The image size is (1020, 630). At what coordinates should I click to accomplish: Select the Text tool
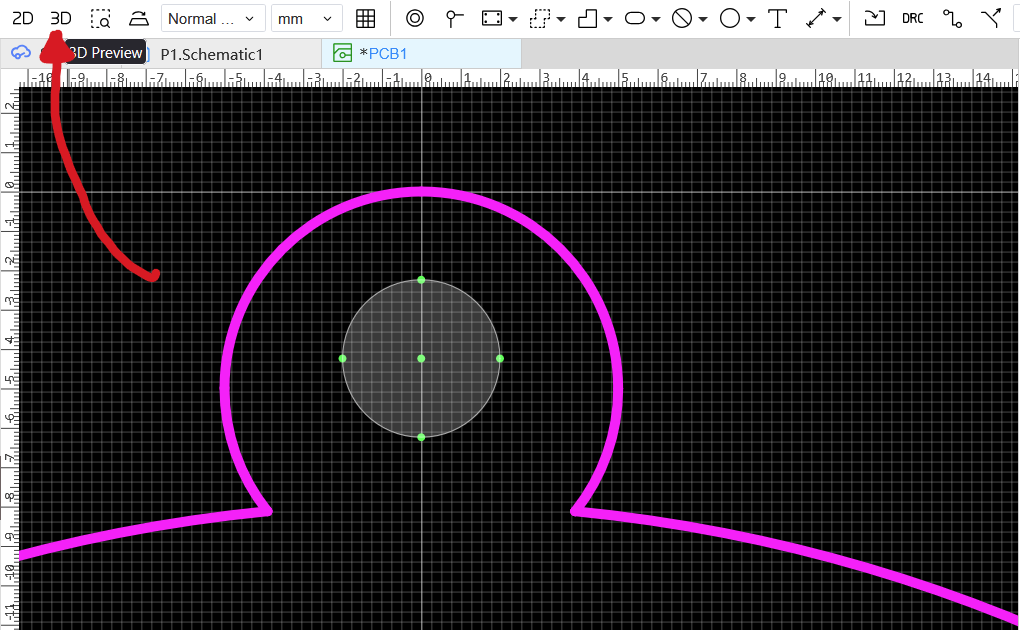777,18
